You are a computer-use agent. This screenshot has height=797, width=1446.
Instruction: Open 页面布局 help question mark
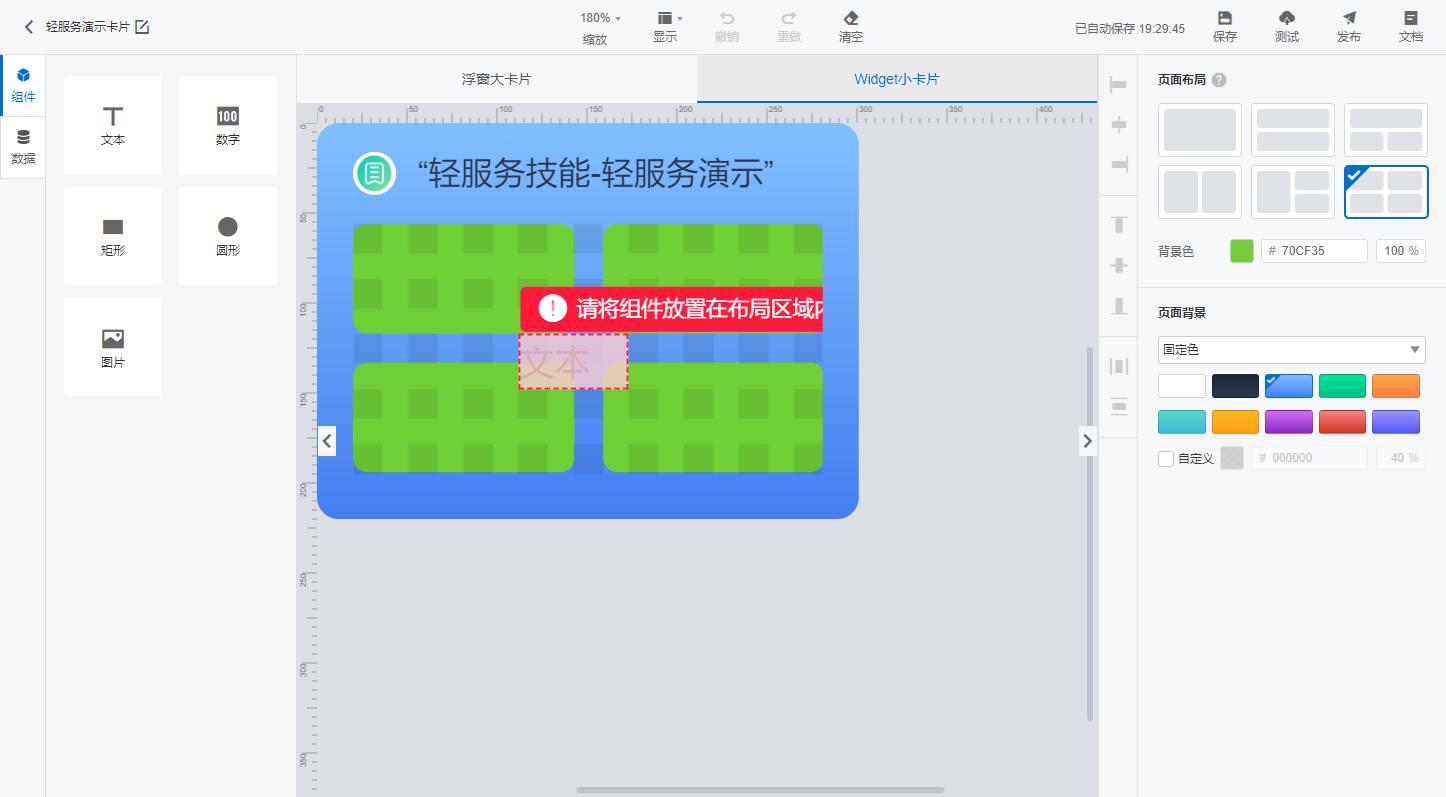coord(1219,80)
